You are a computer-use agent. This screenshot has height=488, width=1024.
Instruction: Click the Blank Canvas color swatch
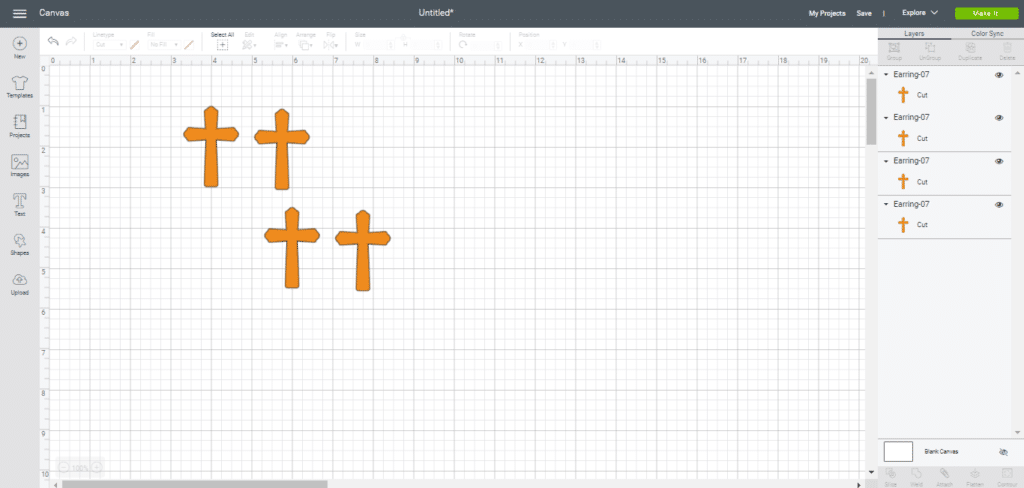coord(898,451)
